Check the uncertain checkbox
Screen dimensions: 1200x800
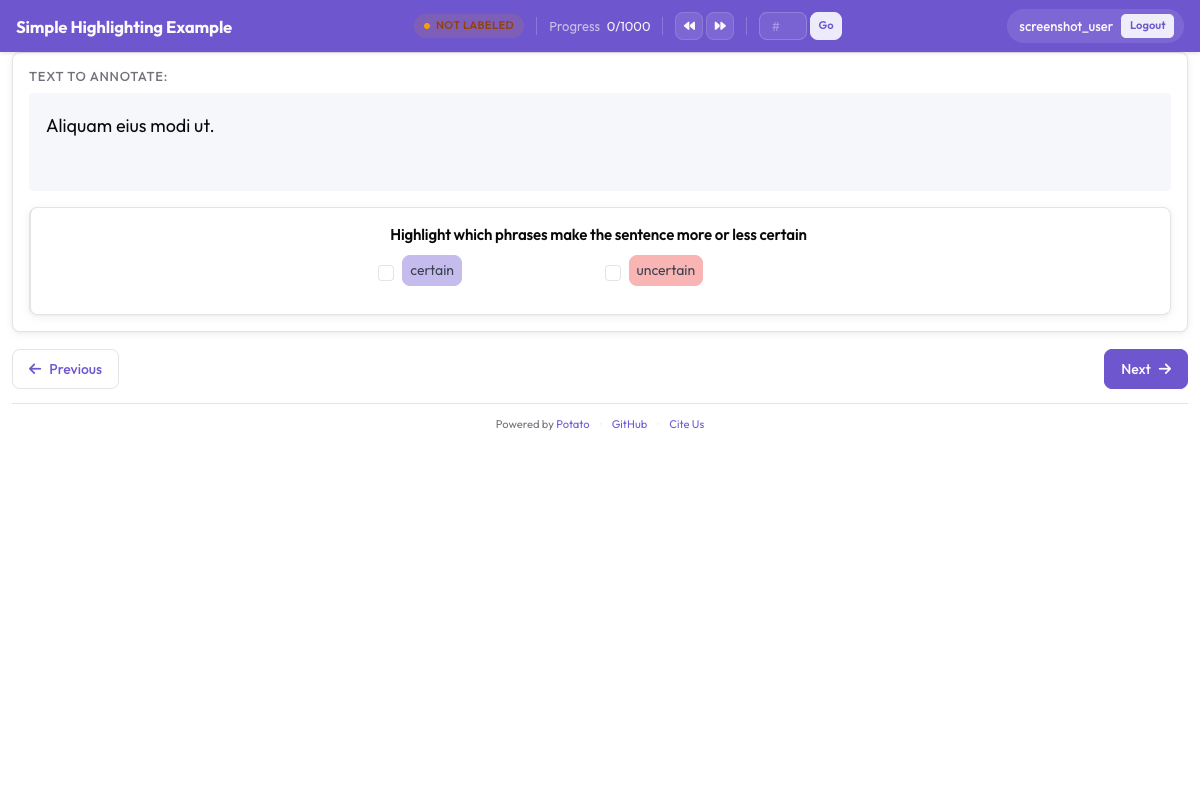pyautogui.click(x=613, y=272)
